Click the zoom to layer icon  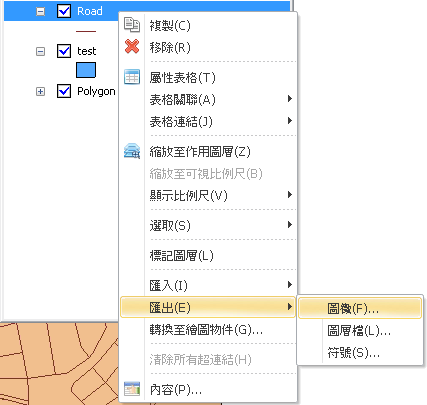point(132,151)
